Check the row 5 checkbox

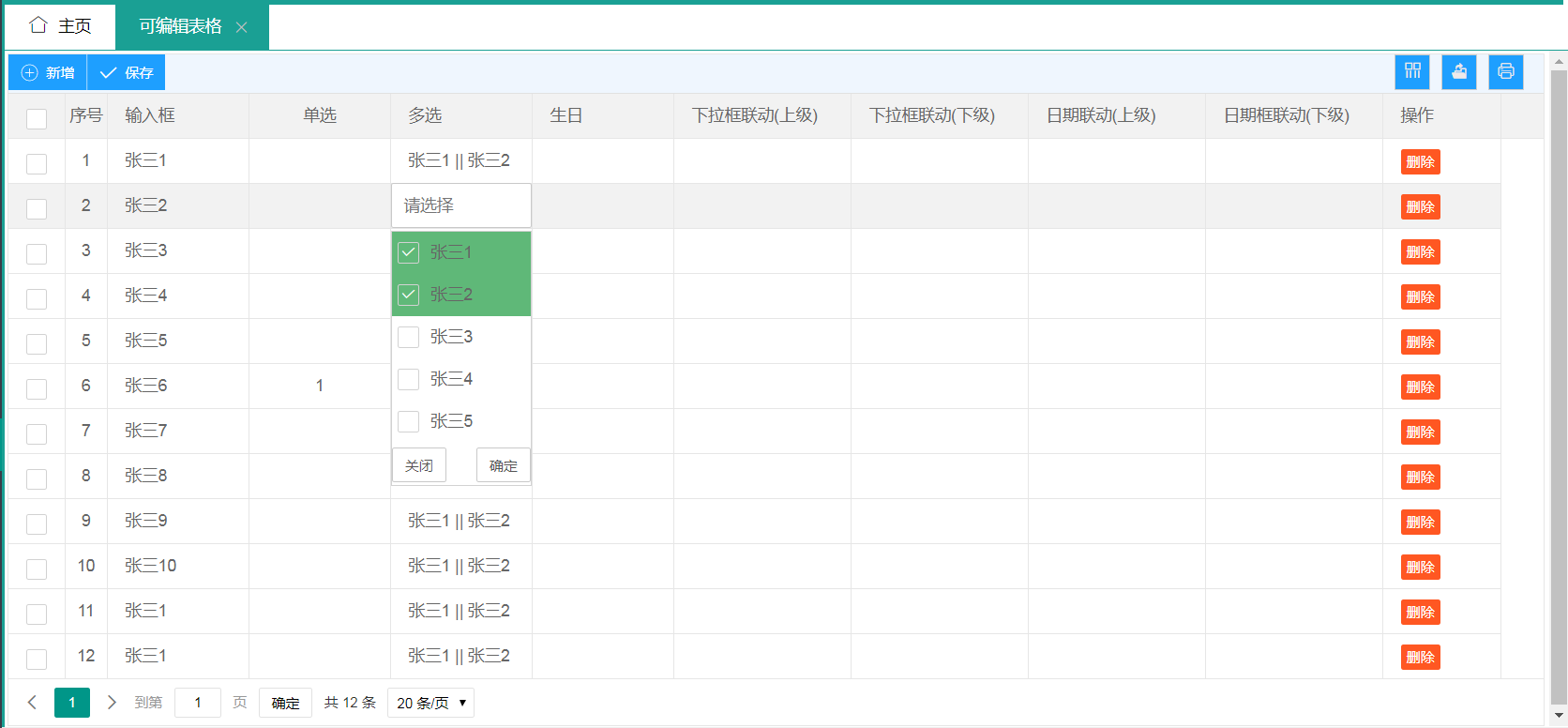click(37, 343)
